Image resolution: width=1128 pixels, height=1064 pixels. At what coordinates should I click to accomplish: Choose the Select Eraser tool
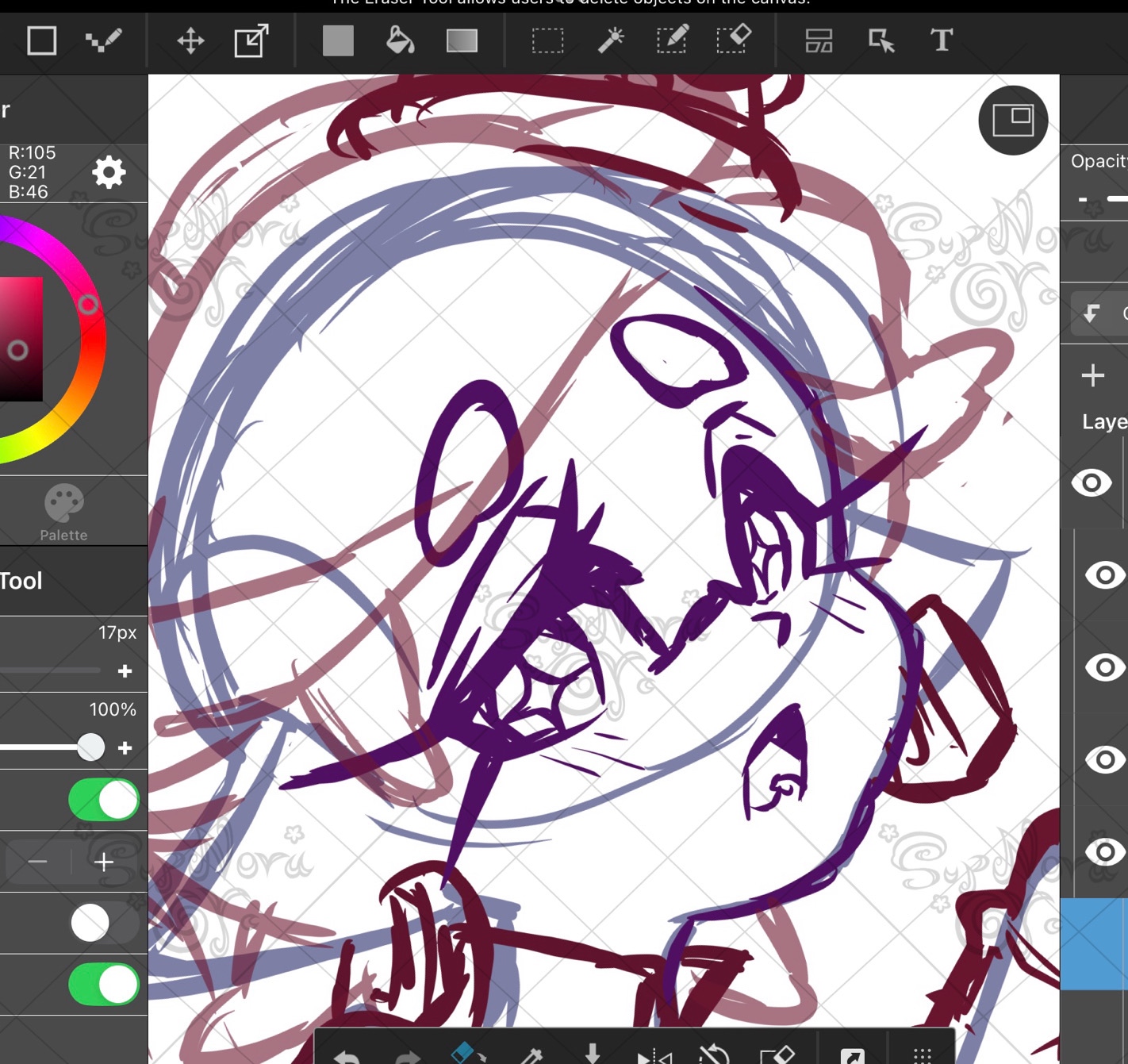coord(733,40)
